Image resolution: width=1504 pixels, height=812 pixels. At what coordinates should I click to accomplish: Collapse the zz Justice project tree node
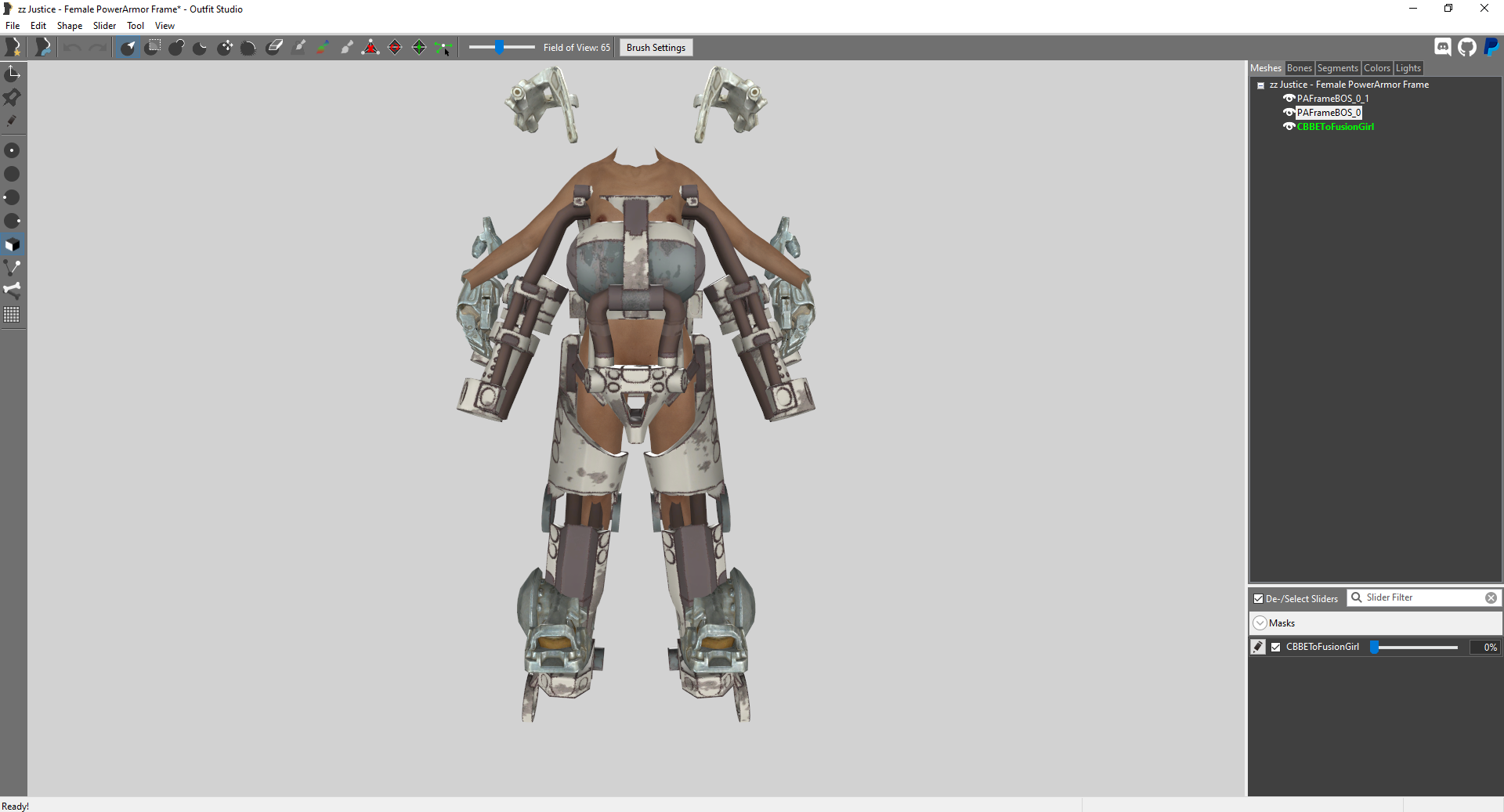1260,85
